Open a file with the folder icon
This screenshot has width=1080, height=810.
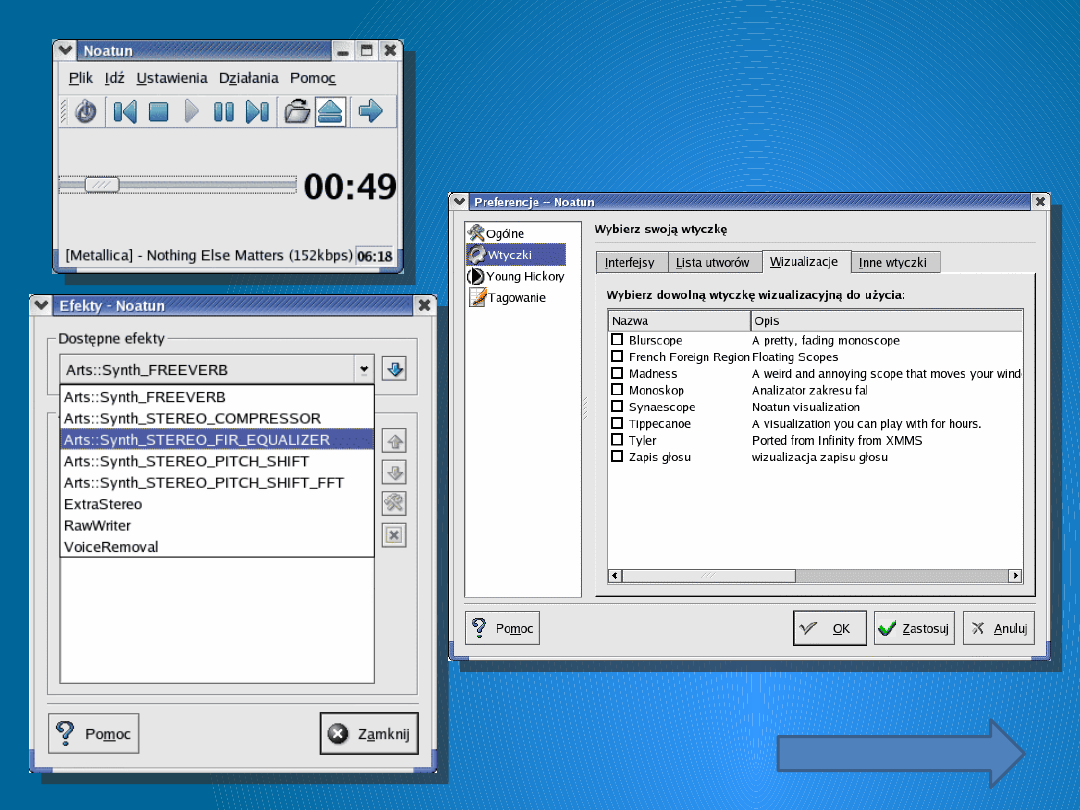point(296,111)
